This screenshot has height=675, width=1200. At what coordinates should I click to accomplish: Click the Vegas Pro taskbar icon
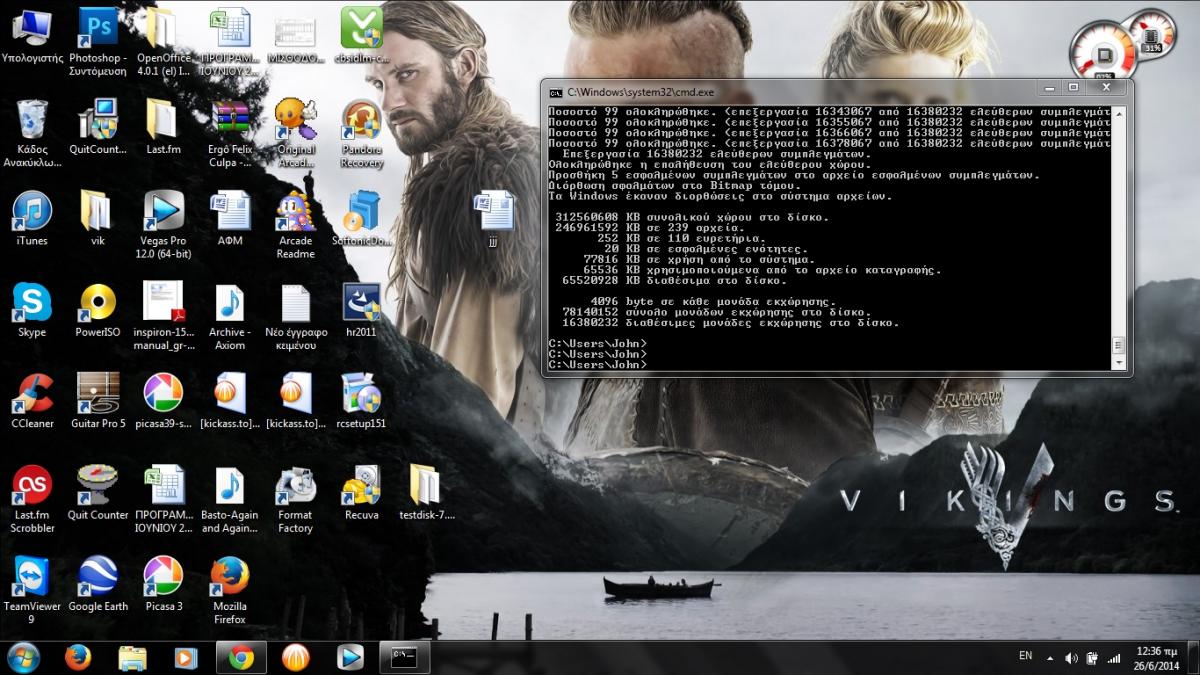349,657
